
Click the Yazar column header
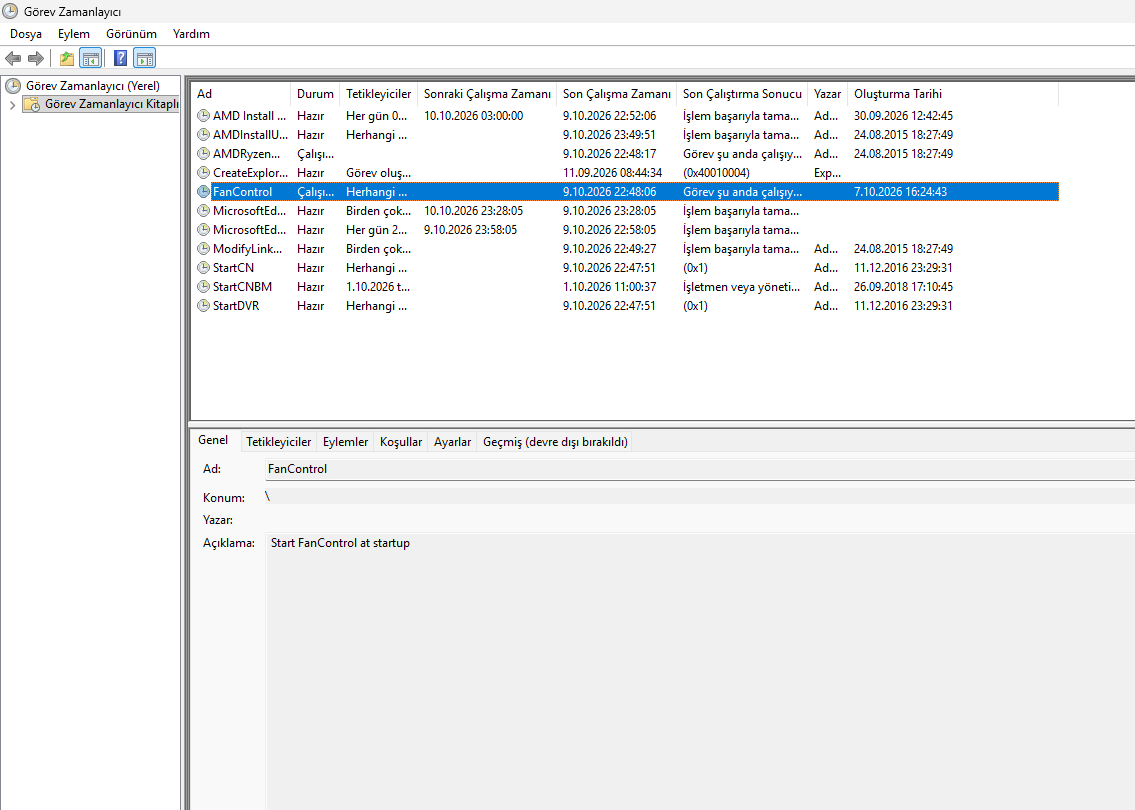827,94
